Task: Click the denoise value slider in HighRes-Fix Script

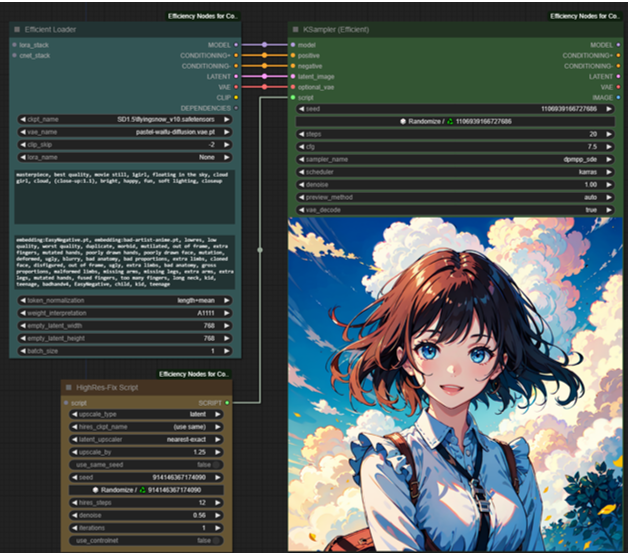Action: (145, 514)
